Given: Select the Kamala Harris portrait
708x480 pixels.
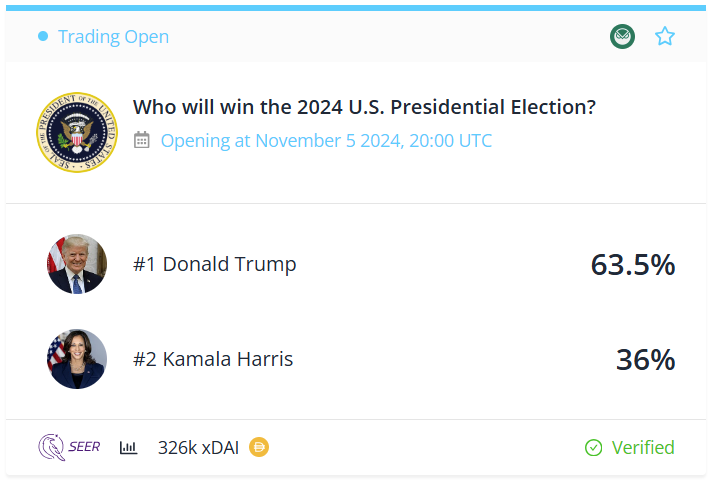Looking at the screenshot, I should click(77, 359).
